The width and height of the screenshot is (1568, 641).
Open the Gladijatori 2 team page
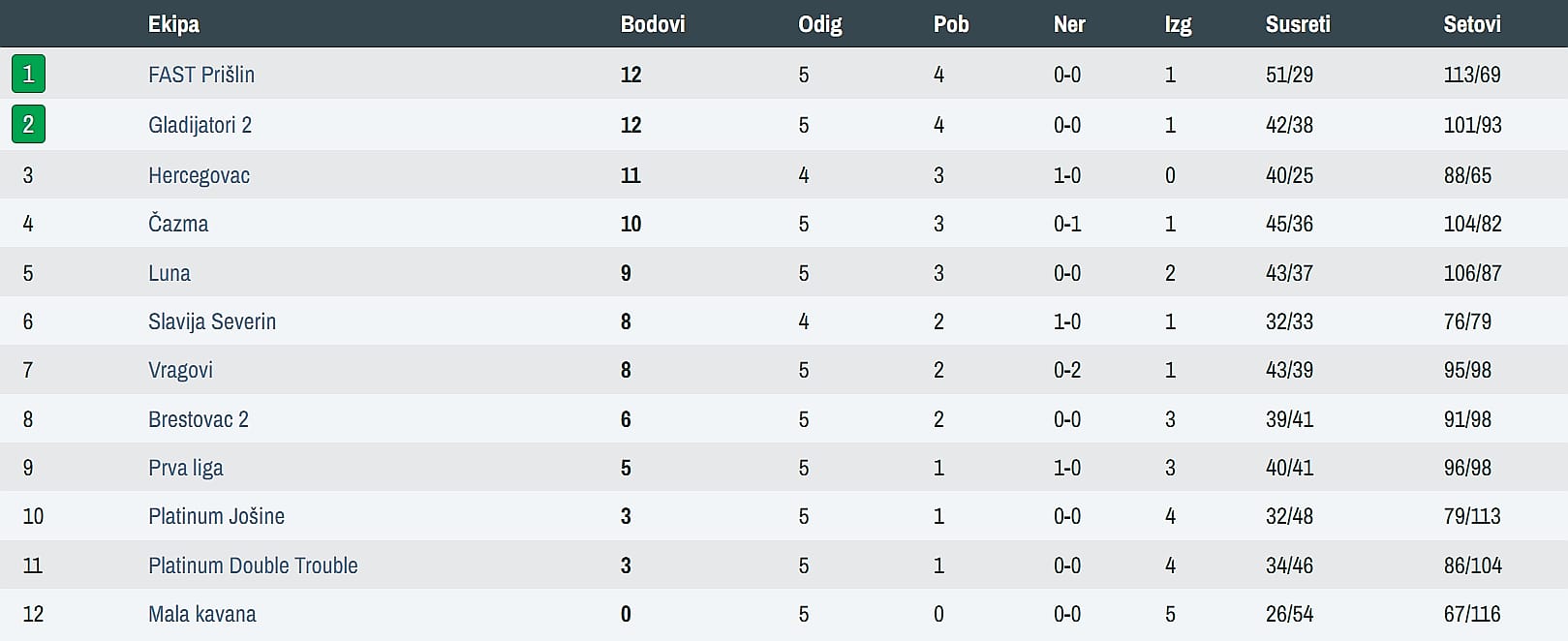[x=200, y=125]
